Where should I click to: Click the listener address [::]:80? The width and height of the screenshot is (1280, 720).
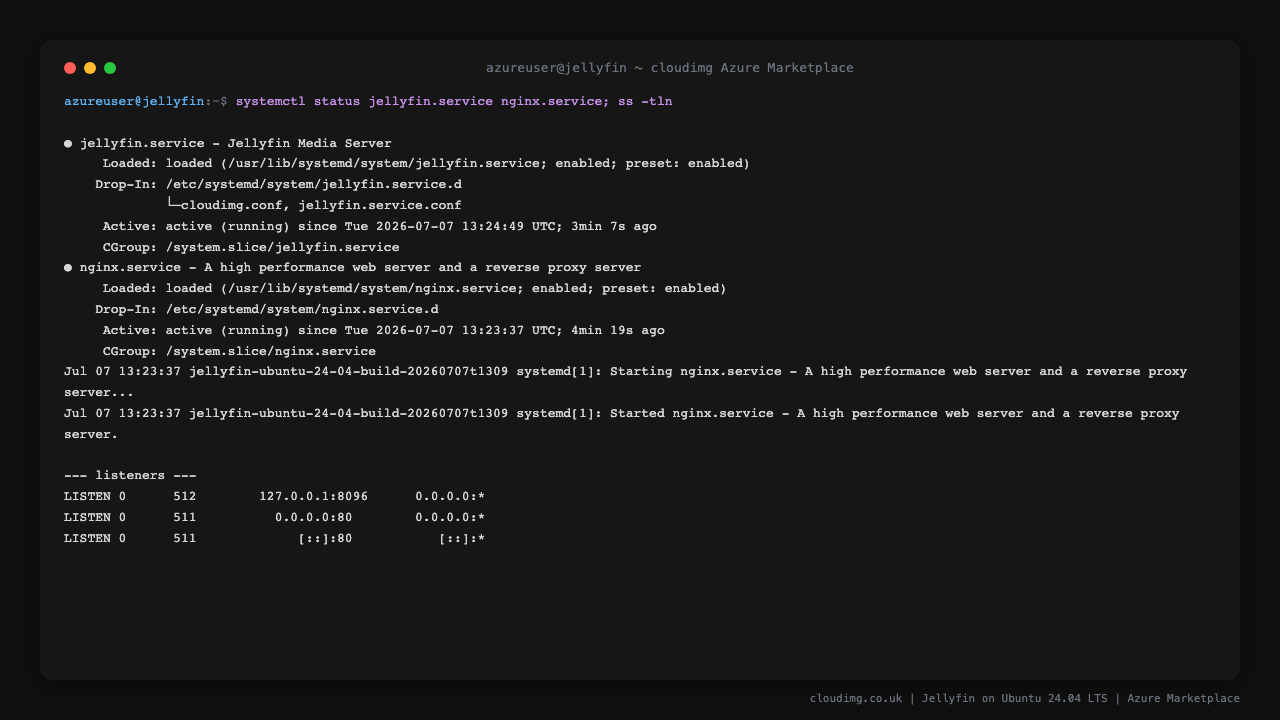(326, 538)
